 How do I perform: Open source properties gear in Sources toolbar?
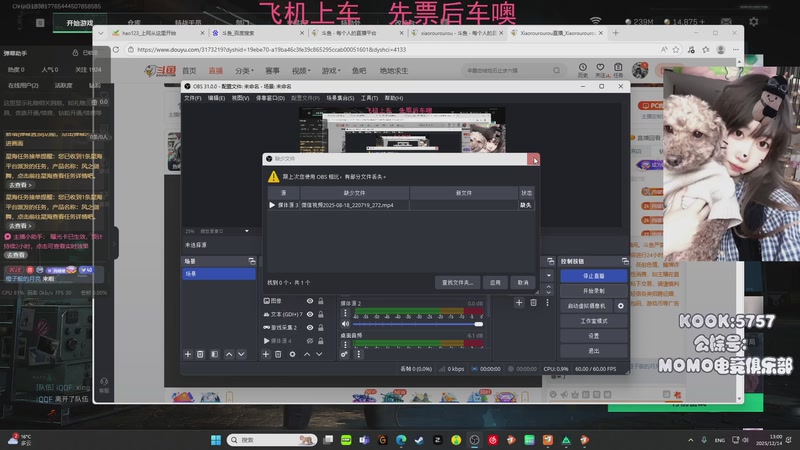(x=292, y=354)
